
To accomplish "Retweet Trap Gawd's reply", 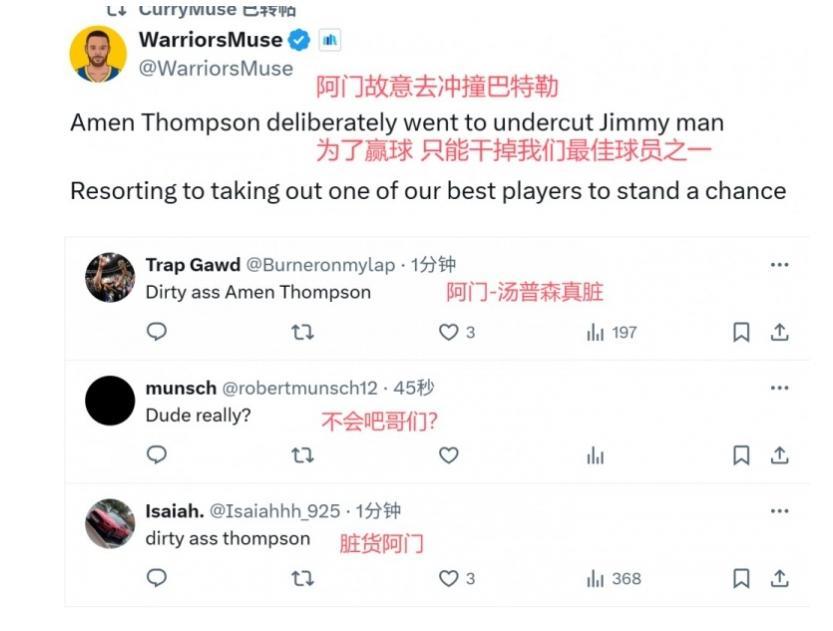I will point(302,332).
